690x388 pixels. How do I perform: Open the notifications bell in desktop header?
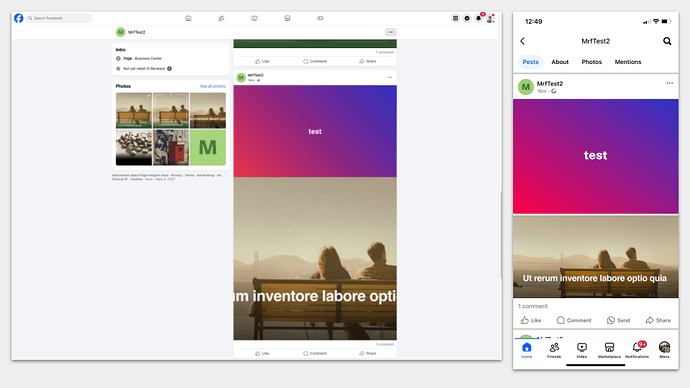[478, 18]
